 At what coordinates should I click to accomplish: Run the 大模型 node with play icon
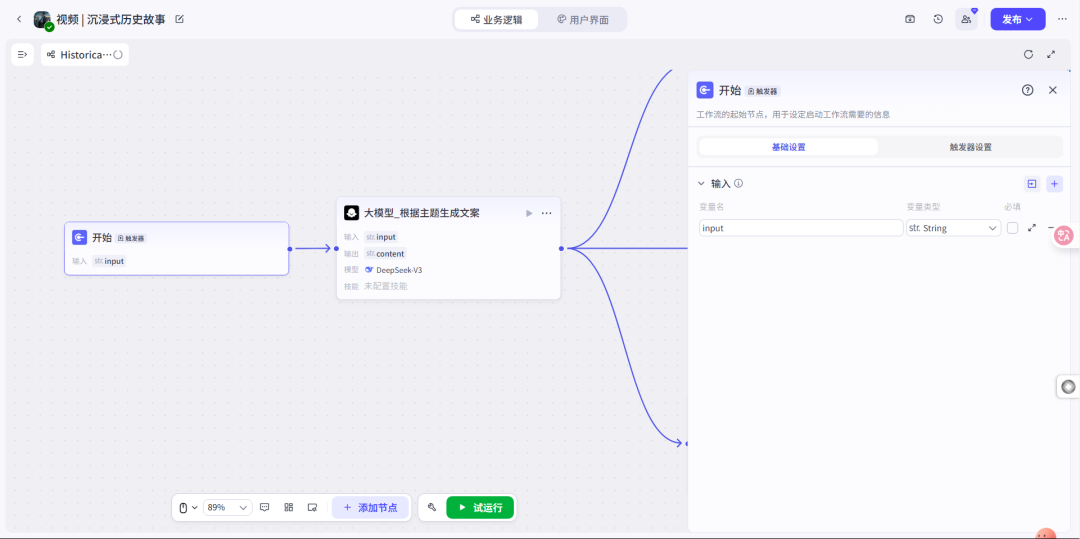click(529, 213)
